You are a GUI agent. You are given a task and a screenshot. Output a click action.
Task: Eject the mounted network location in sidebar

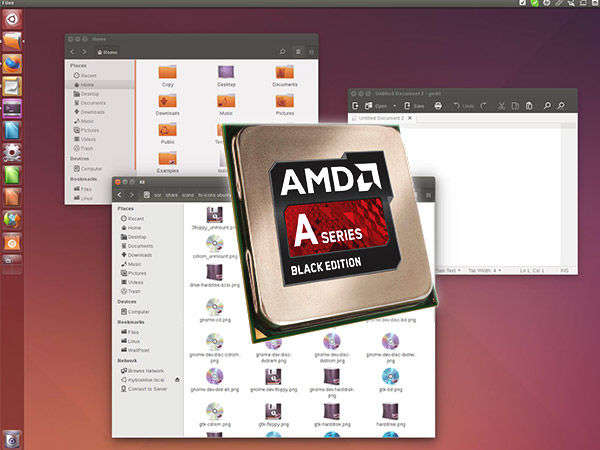tap(177, 379)
